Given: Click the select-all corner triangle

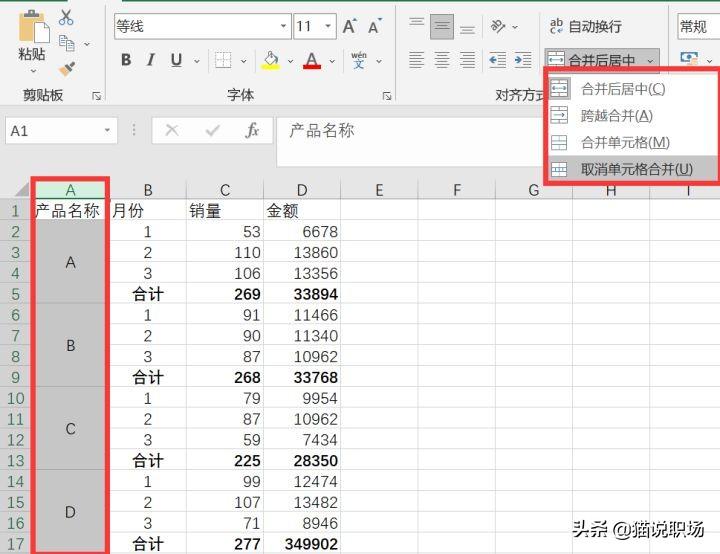Looking at the screenshot, I should pos(21,190).
